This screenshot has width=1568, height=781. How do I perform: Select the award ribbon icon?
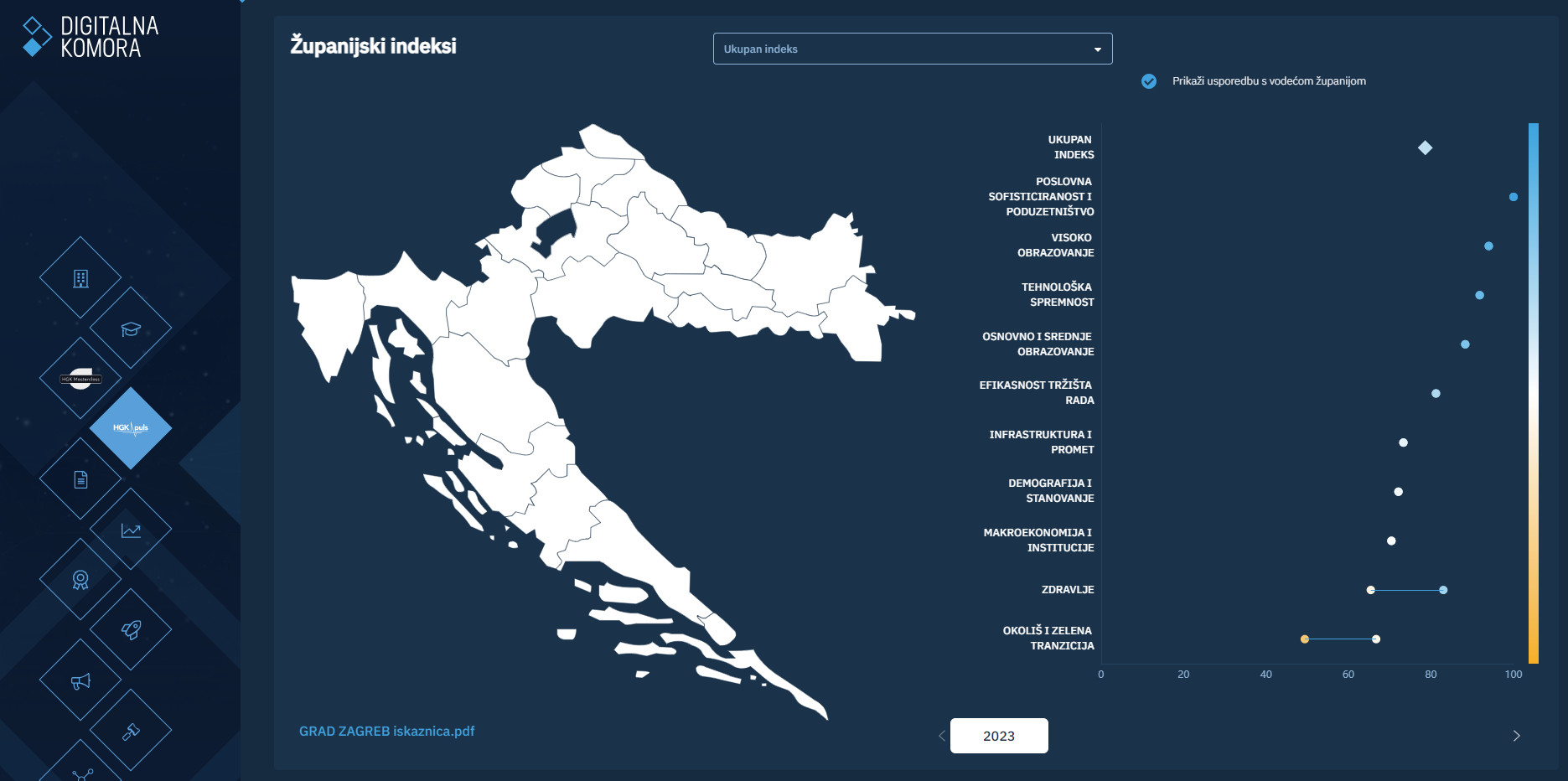point(80,579)
